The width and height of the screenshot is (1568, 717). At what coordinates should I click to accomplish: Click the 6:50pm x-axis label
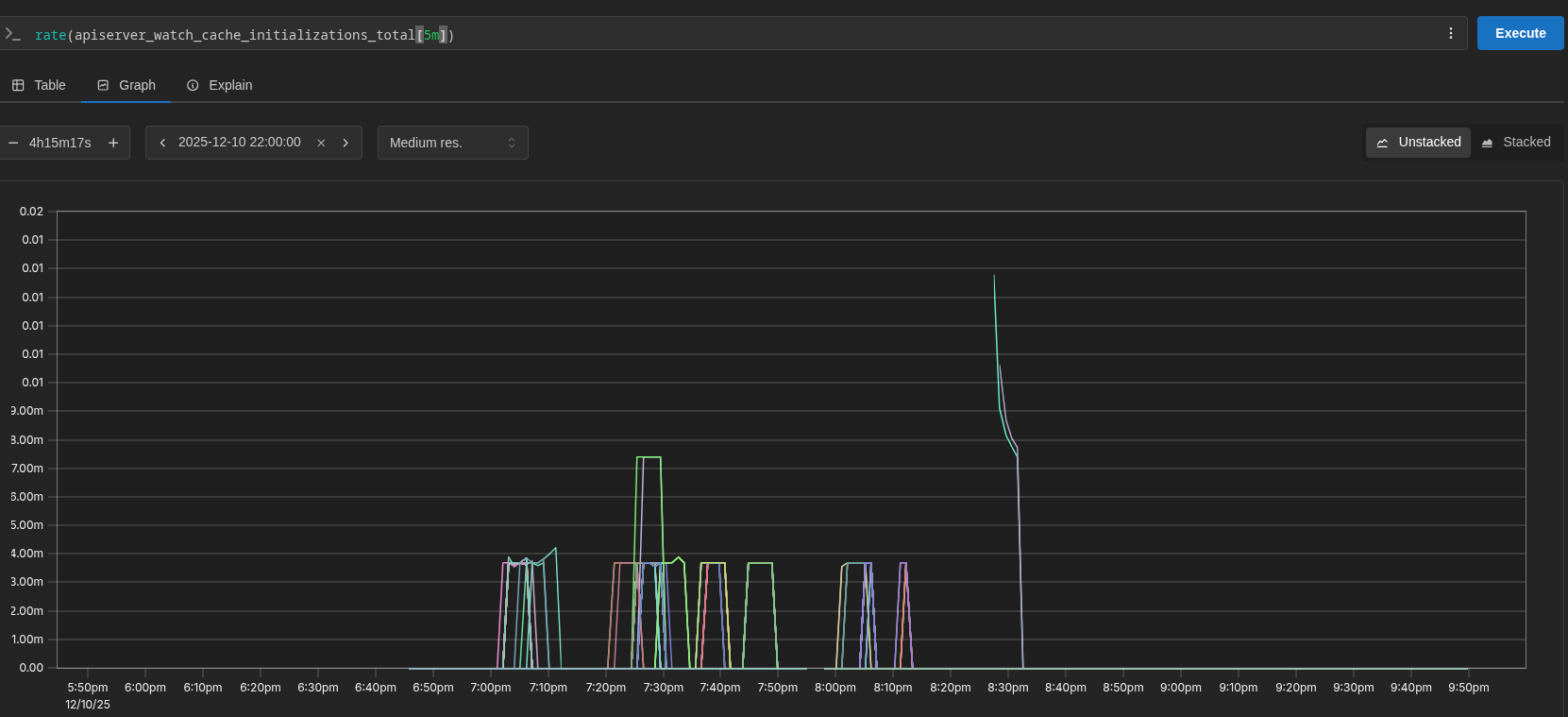click(x=433, y=688)
